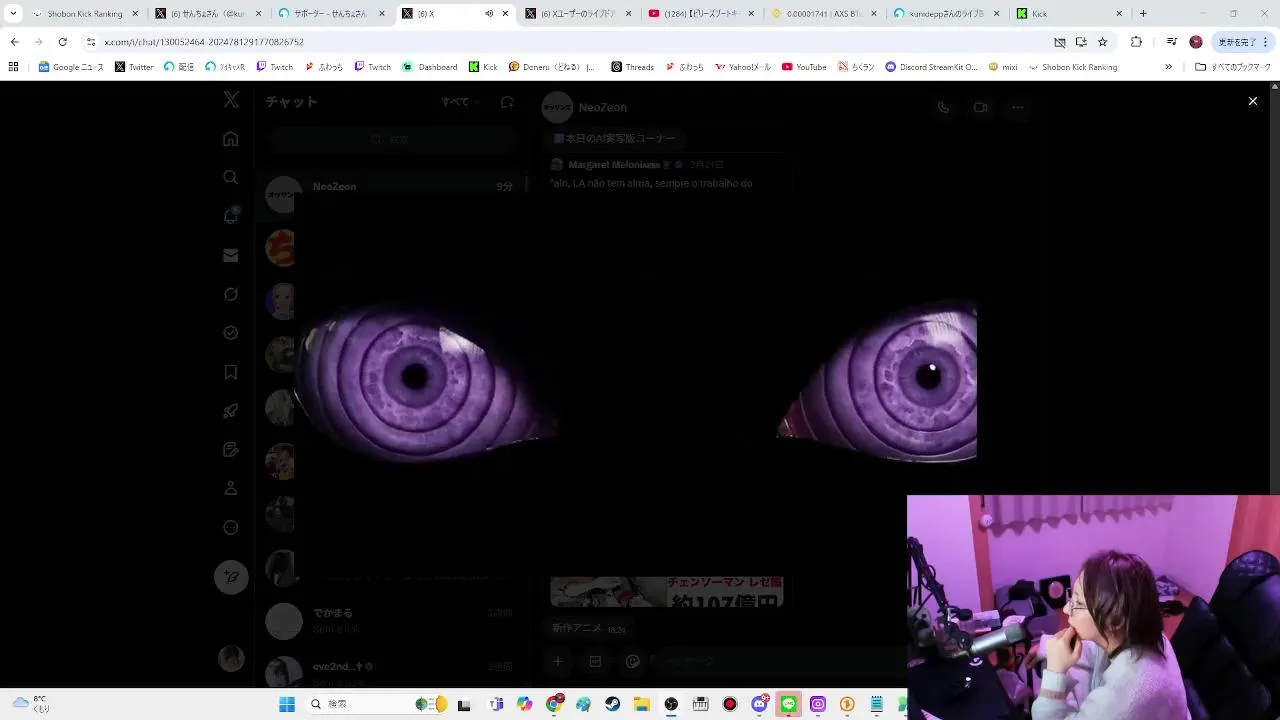Mute audio on the active X tab
1280x720 pixels.
(489, 14)
